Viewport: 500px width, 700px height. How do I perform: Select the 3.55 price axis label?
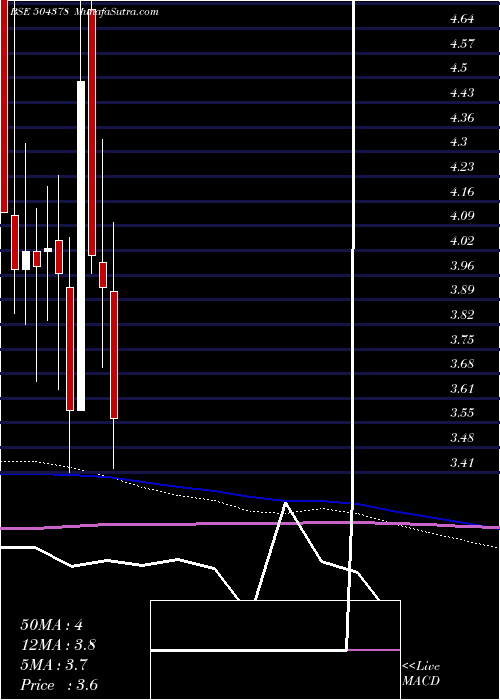pyautogui.click(x=462, y=412)
